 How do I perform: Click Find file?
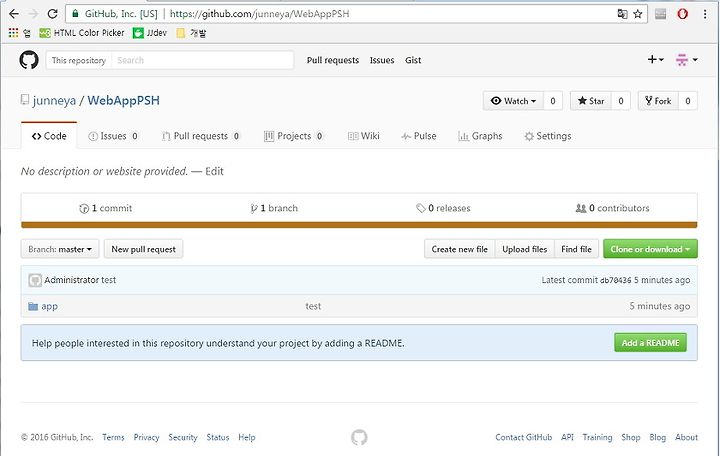576,249
